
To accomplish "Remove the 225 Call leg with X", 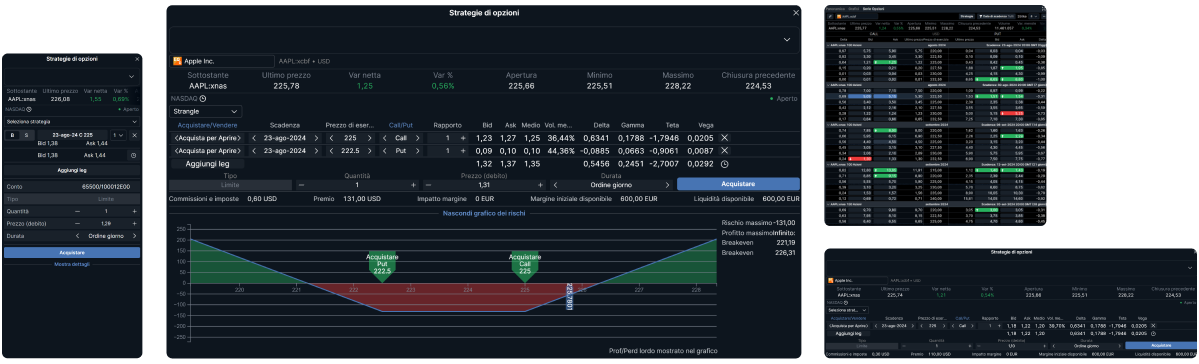I will 724,138.
